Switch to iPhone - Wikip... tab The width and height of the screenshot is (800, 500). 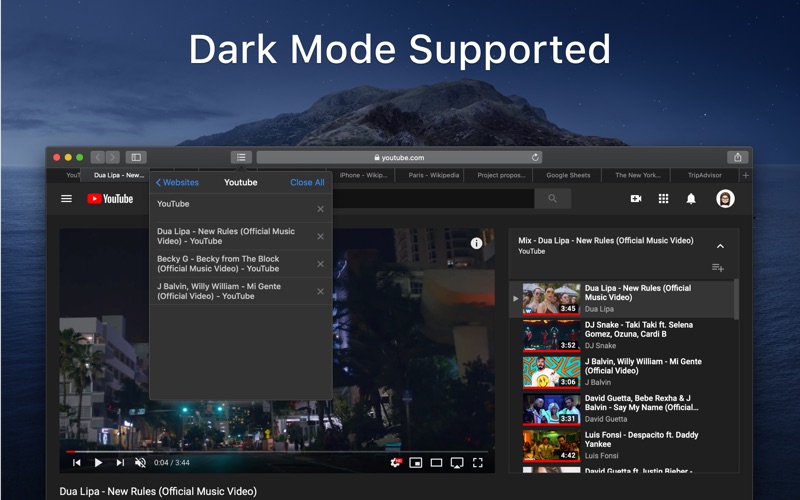(x=363, y=175)
